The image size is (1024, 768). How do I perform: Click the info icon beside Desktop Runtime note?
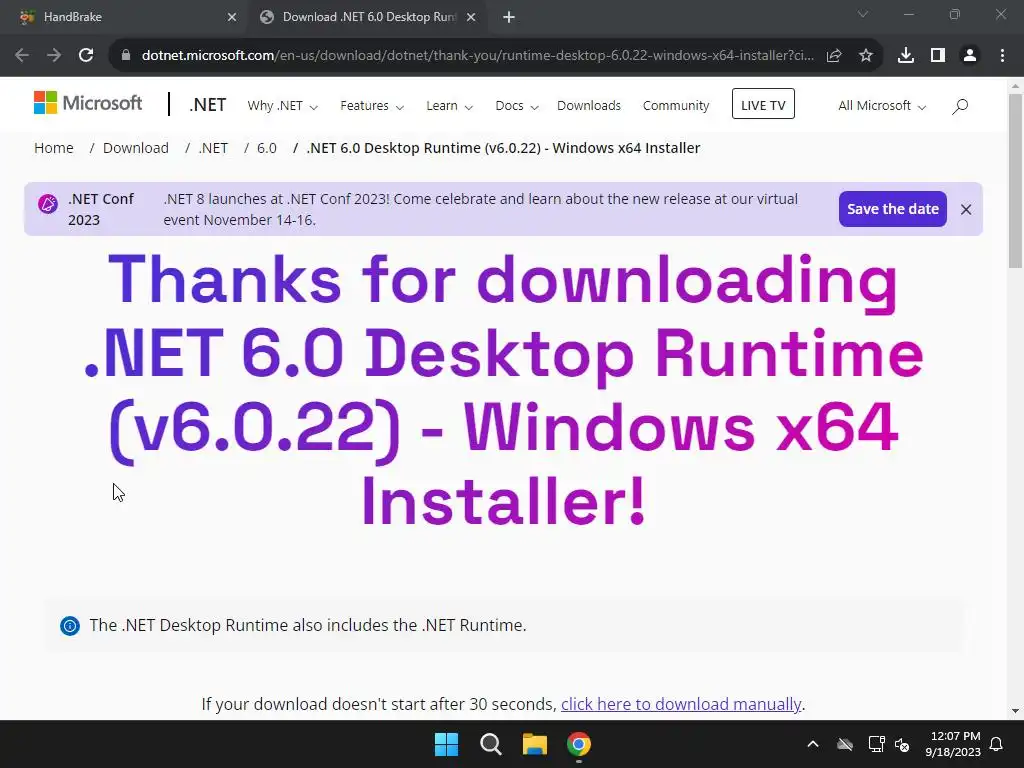pyautogui.click(x=70, y=626)
